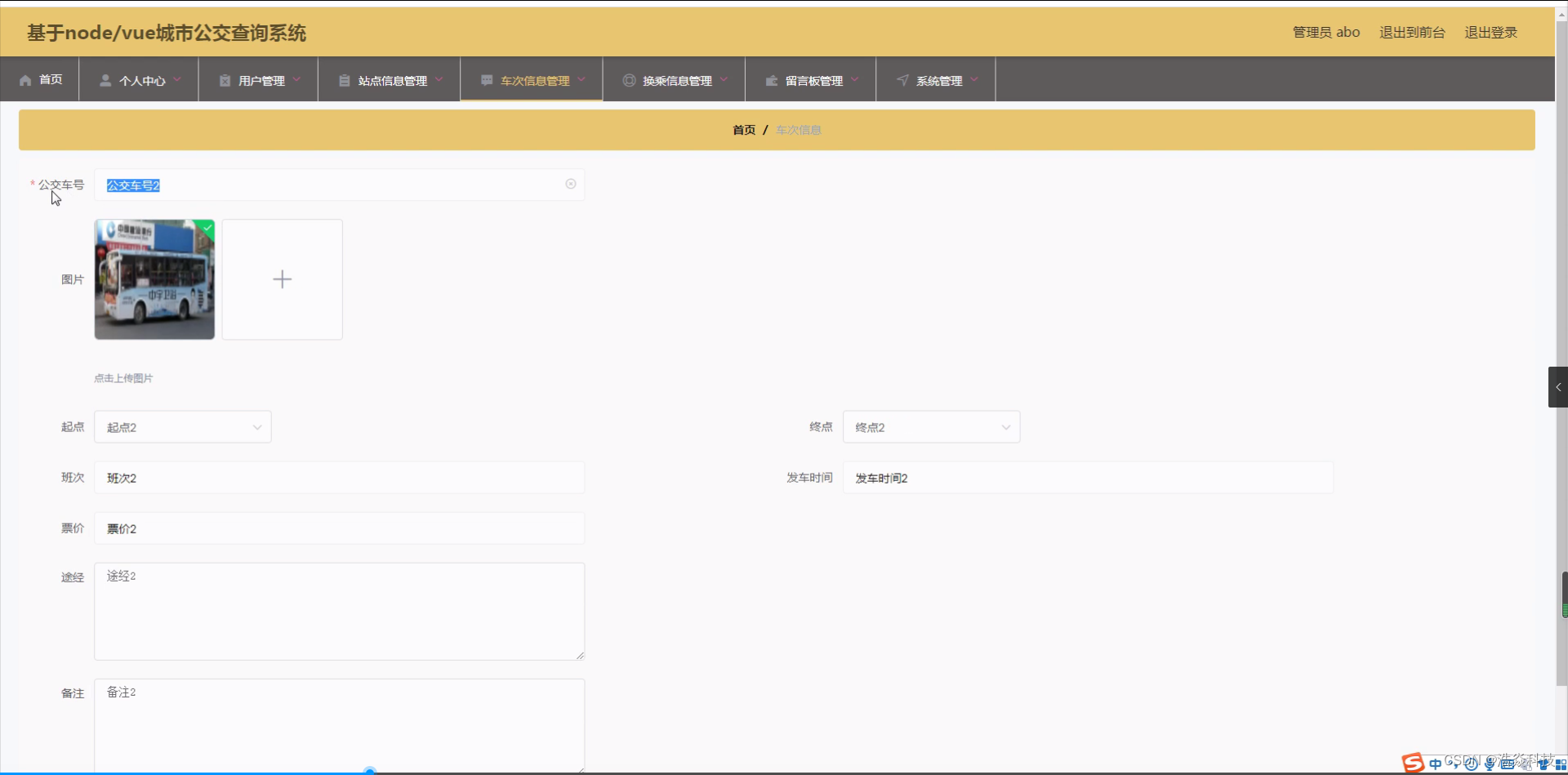Click the green checkmark on bus photo

pyautogui.click(x=207, y=227)
